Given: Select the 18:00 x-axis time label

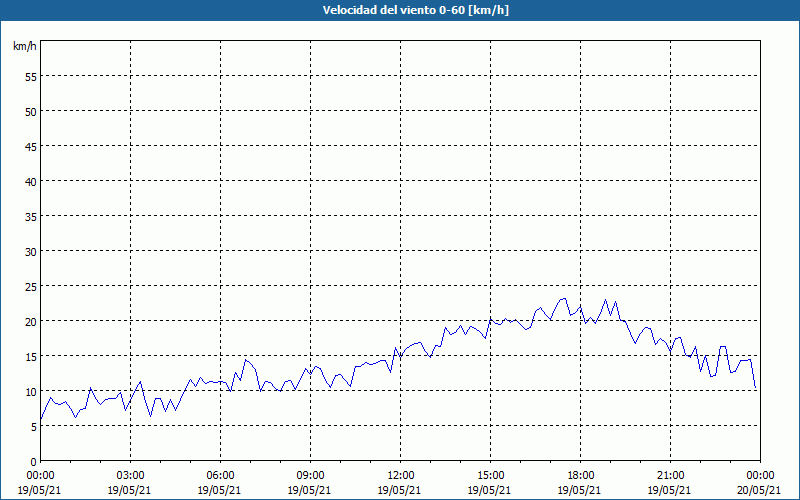Looking at the screenshot, I should coord(580,475).
